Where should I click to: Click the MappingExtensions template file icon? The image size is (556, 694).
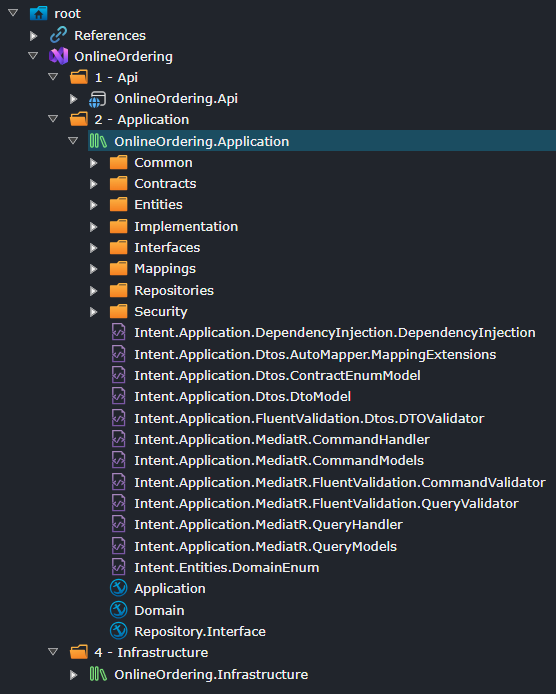tap(118, 354)
